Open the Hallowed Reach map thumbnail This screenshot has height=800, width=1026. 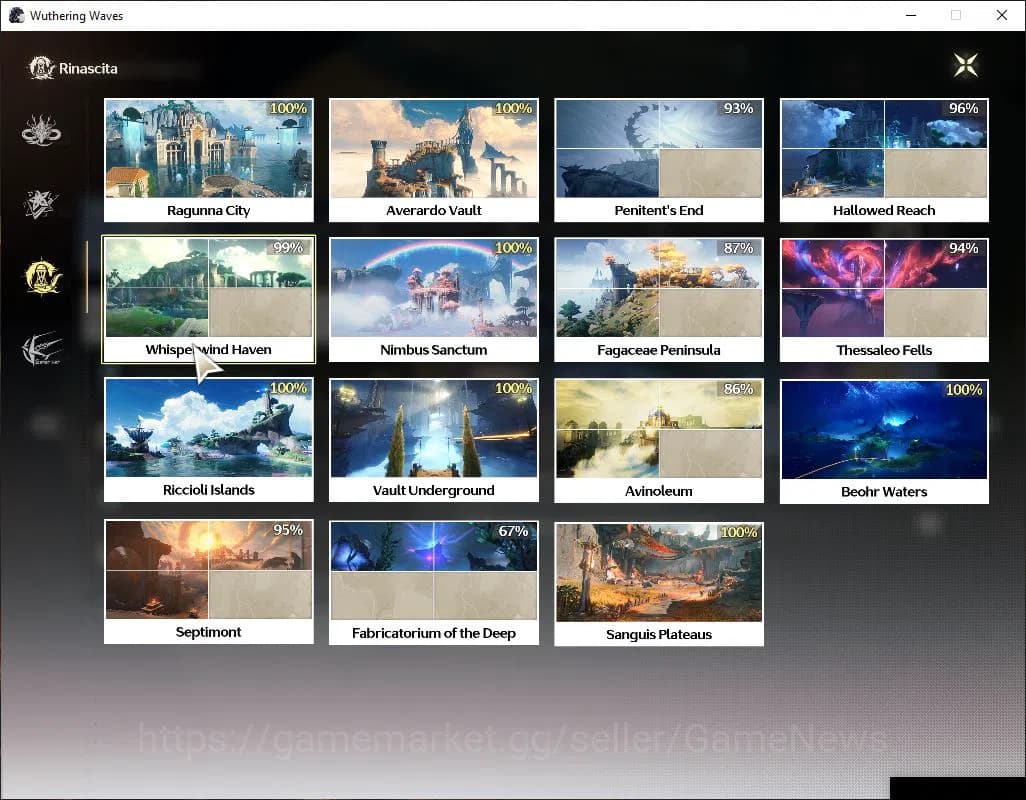883,150
